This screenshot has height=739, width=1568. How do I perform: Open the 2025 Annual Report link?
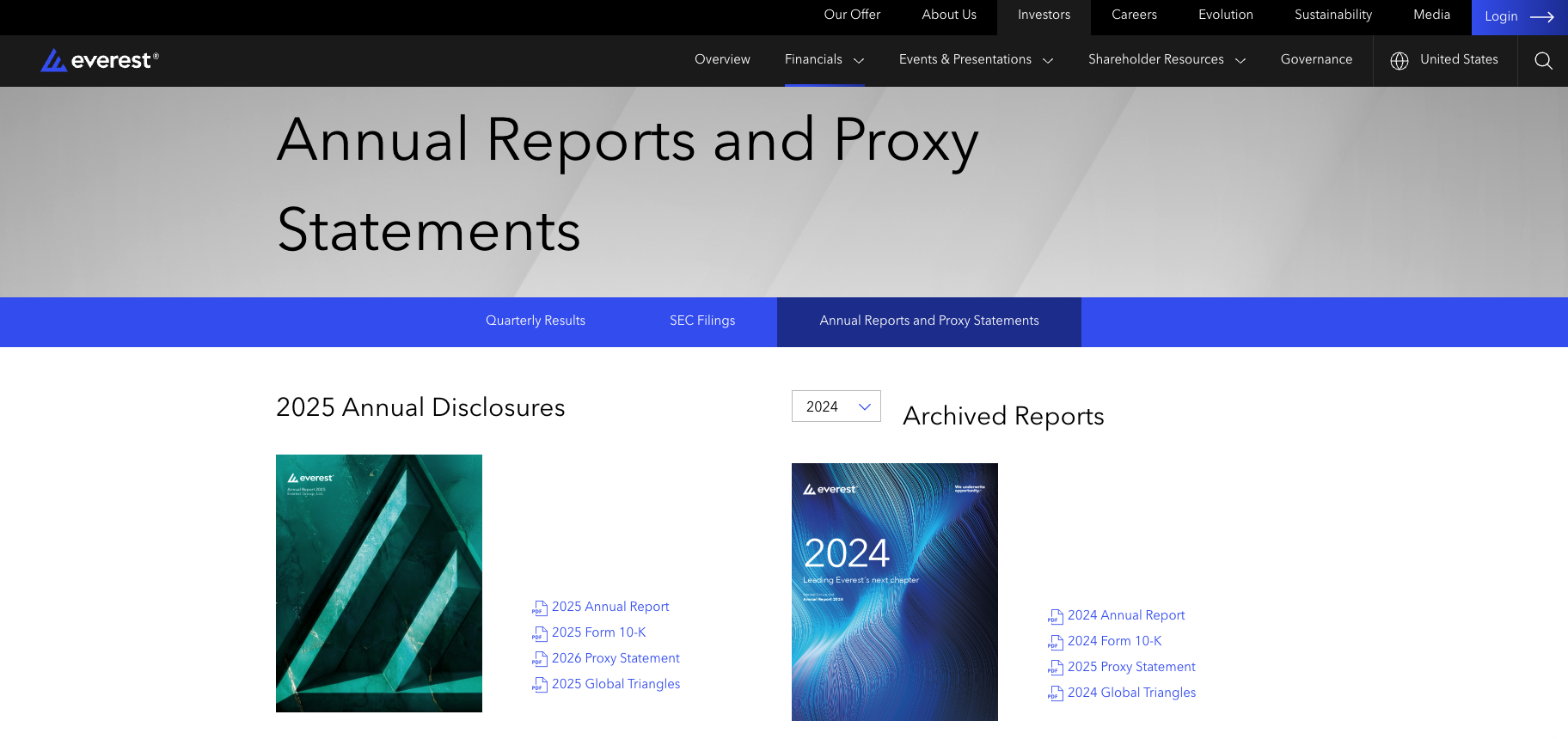610,607
